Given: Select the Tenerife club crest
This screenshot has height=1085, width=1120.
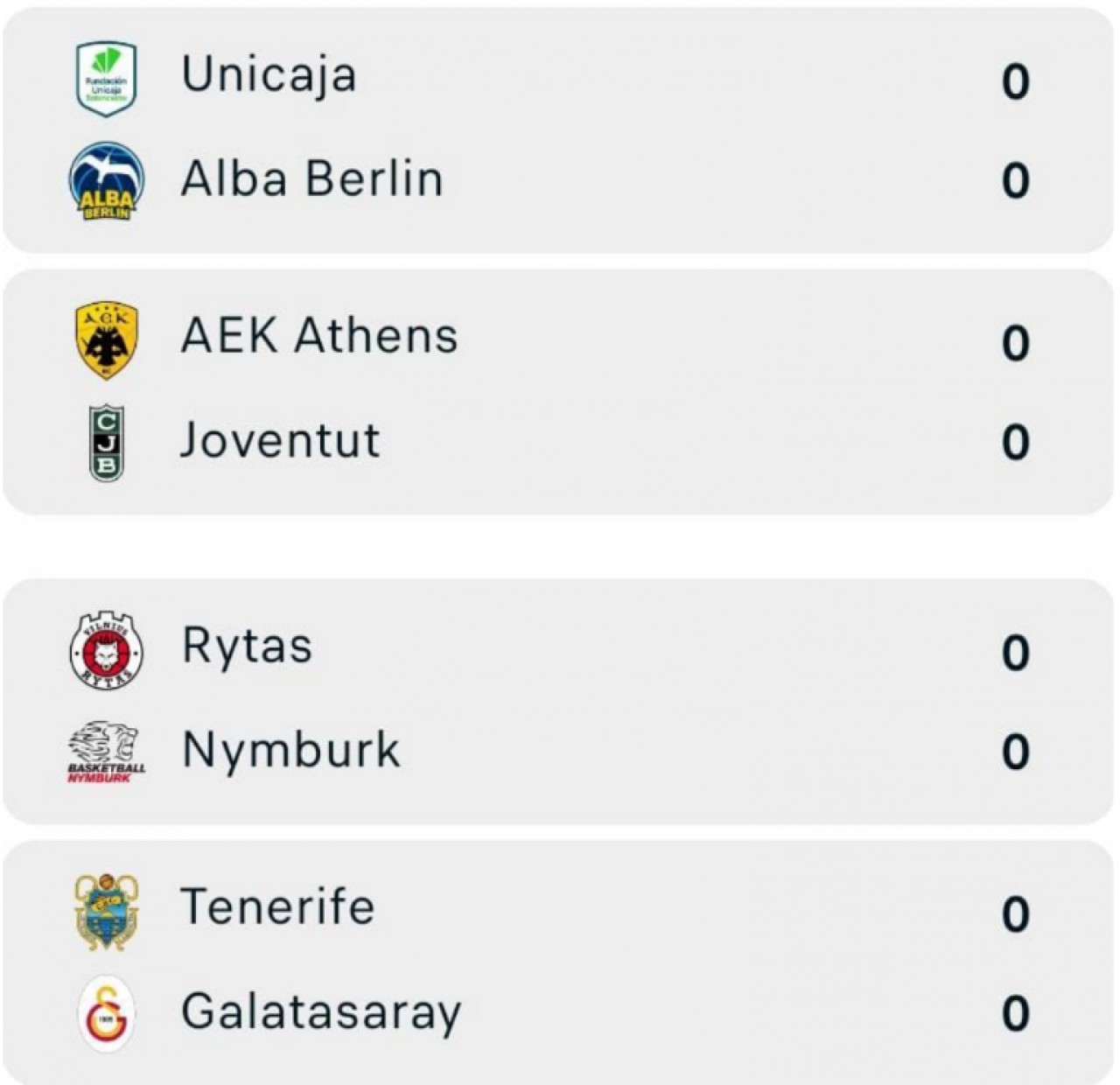Looking at the screenshot, I should (106, 911).
